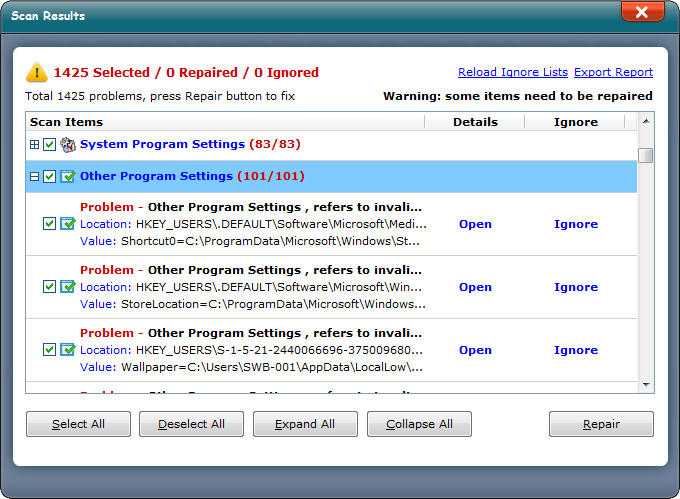Click the '1425 Selected / 0 Repaired / 0 Ignored' summary
Viewport: 680px width, 499px height.
[x=186, y=72]
